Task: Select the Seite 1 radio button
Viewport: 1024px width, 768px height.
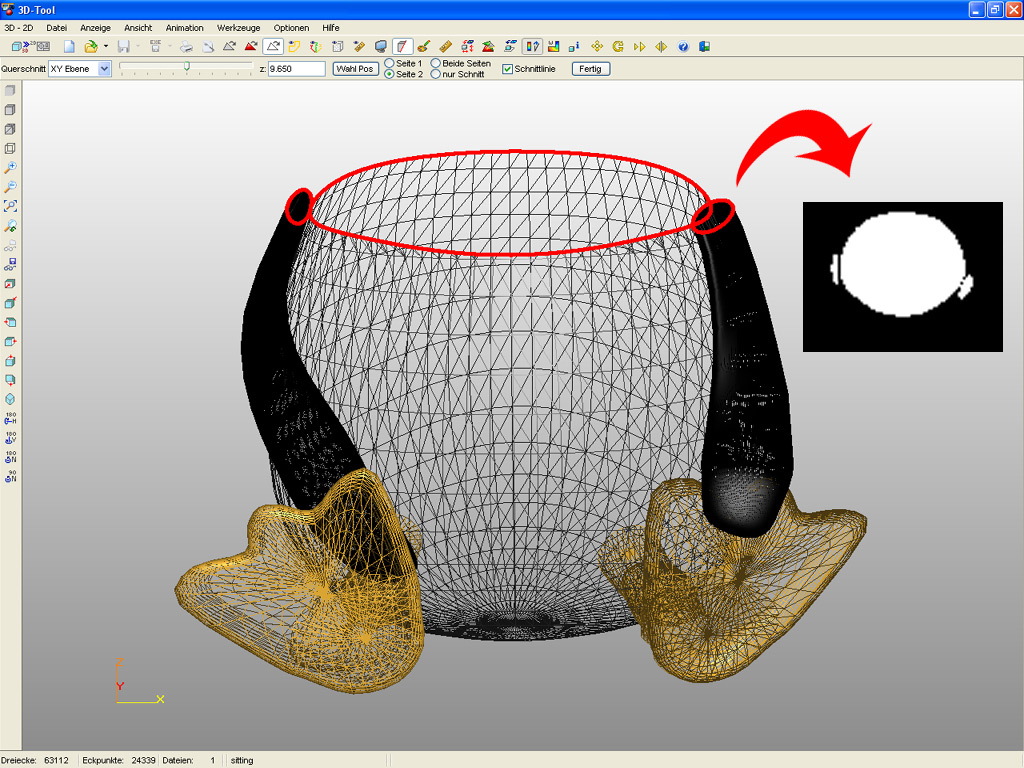Action: tap(390, 63)
